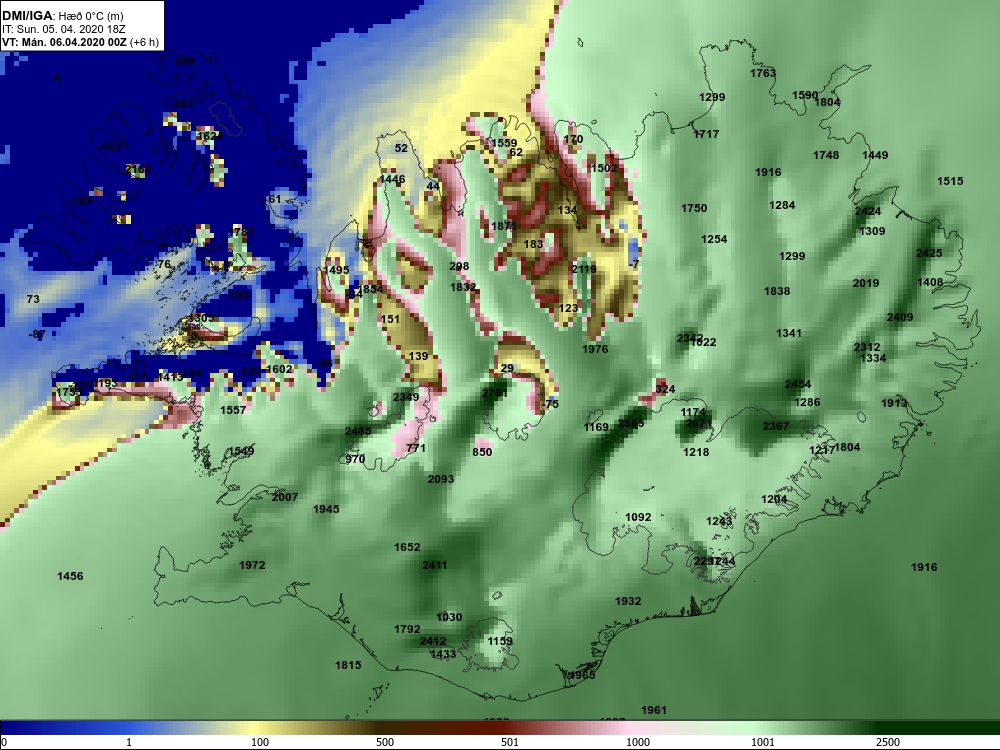Click the map value 1602

coord(279,369)
